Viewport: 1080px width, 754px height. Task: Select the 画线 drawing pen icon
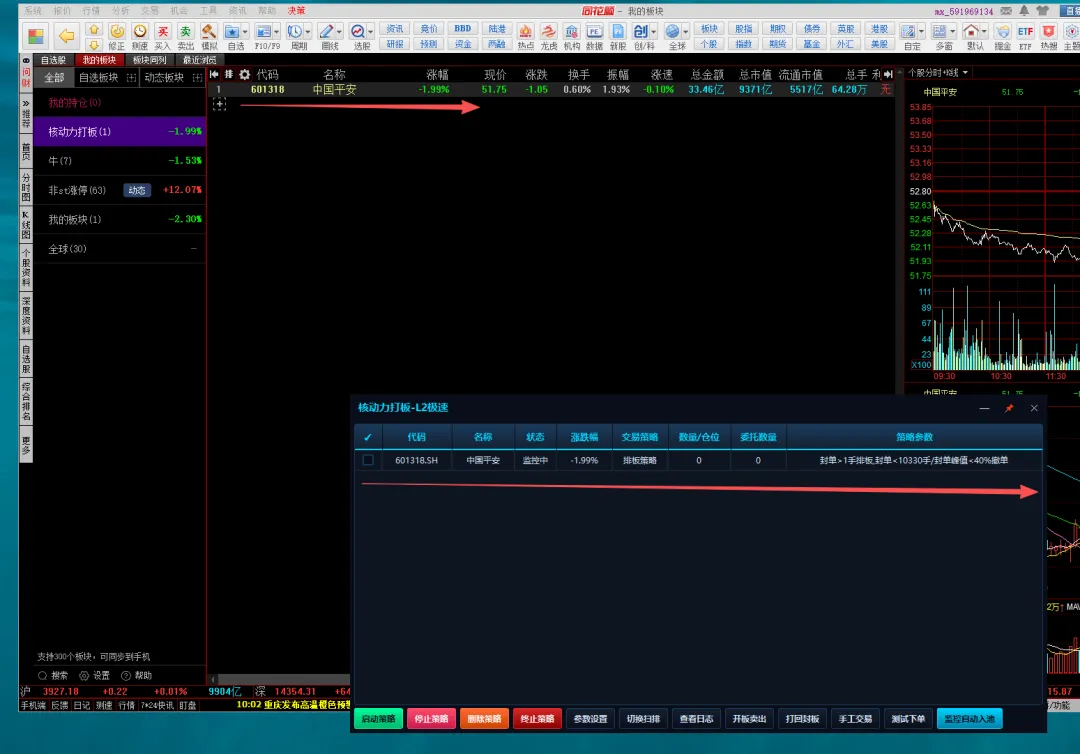[x=326, y=32]
